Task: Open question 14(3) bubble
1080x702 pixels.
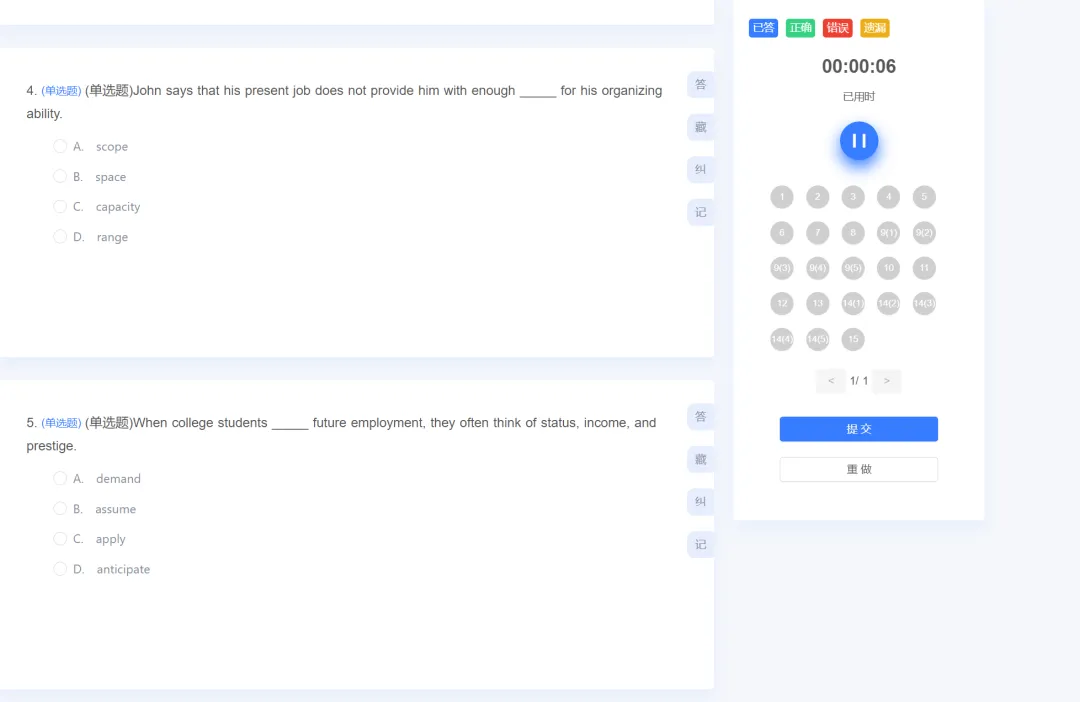Action: pyautogui.click(x=924, y=304)
